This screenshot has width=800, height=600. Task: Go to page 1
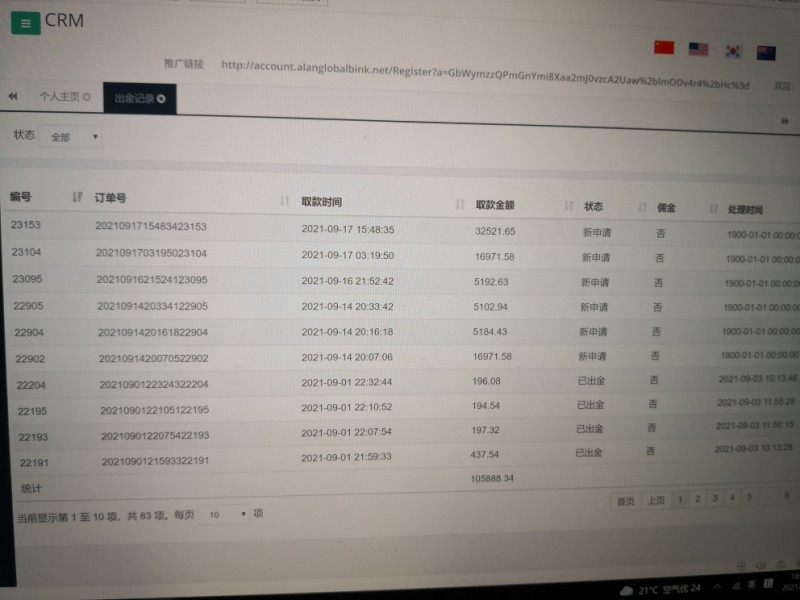680,499
